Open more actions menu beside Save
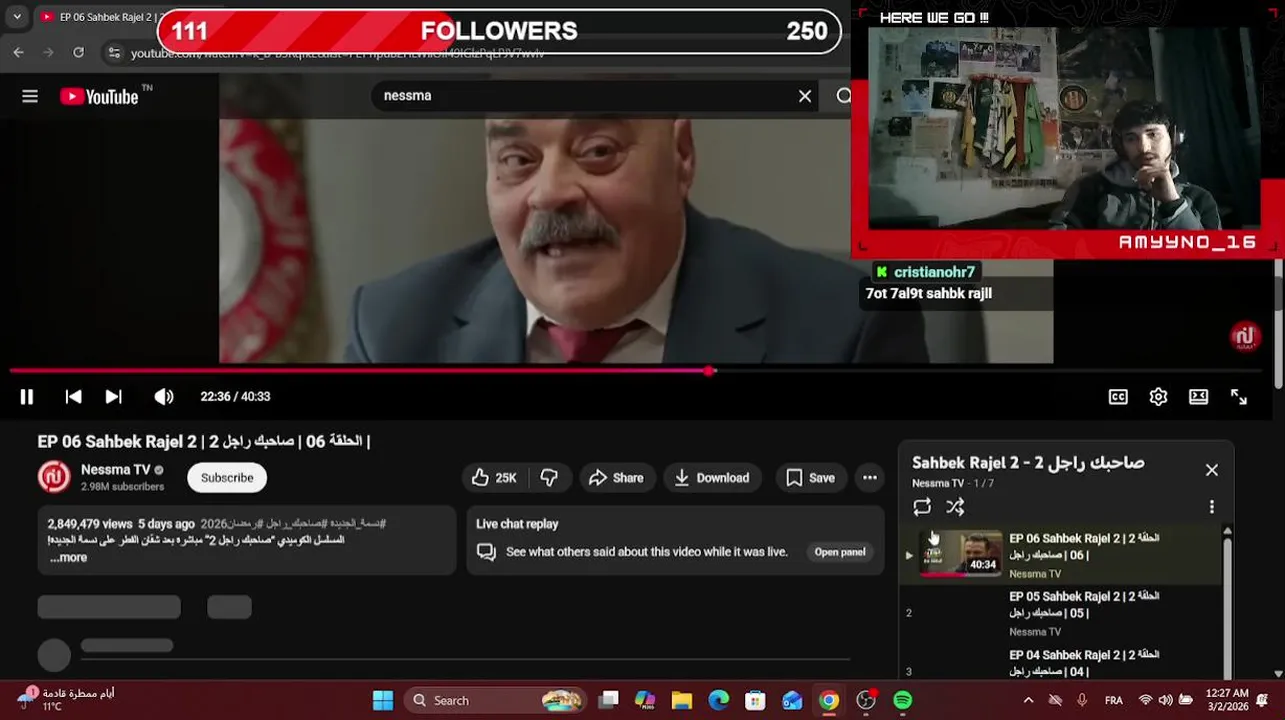Screen dimensions: 1285x720 [x=870, y=478]
